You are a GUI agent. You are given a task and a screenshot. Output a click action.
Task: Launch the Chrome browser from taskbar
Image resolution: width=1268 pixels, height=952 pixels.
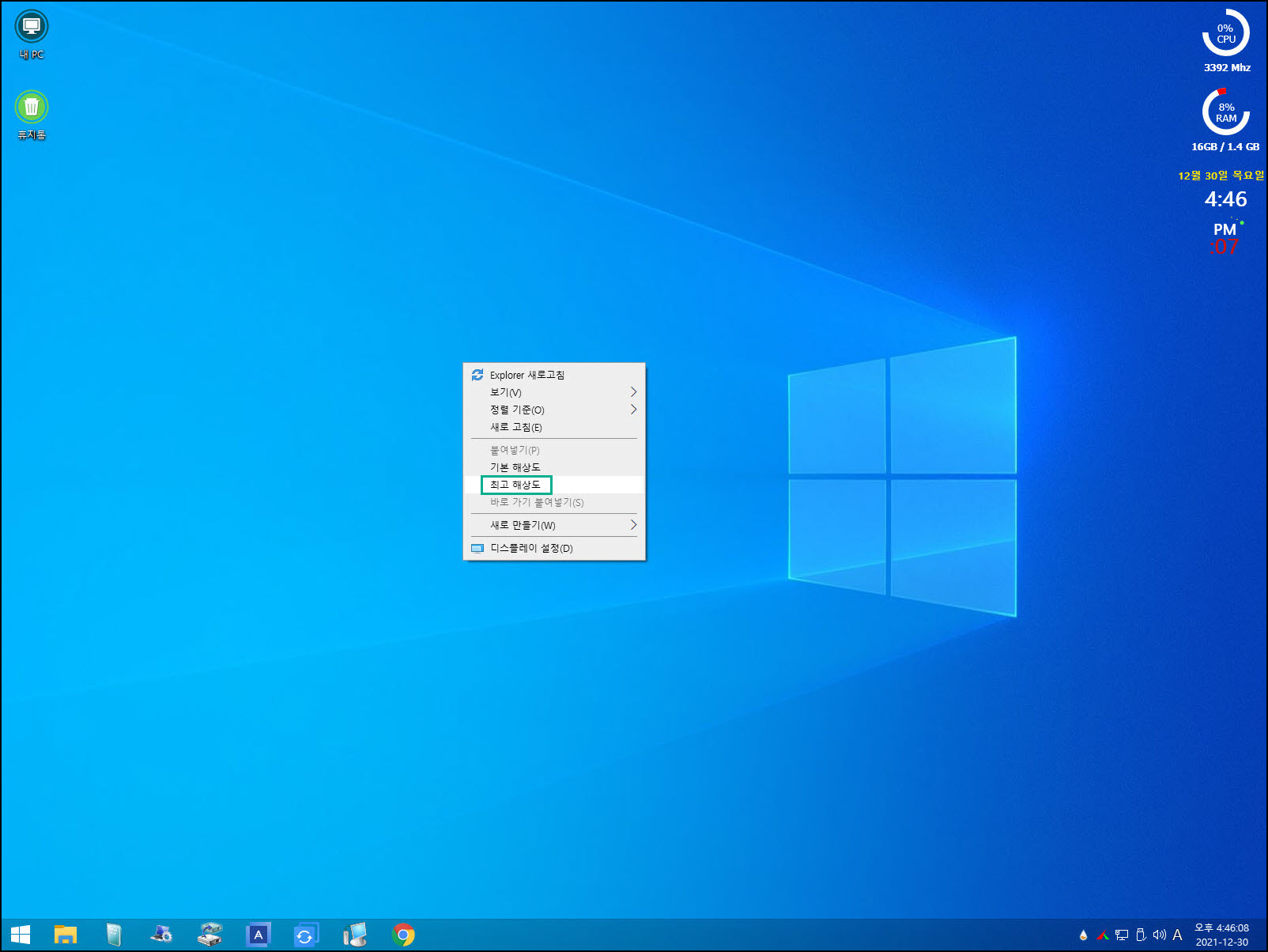[403, 935]
